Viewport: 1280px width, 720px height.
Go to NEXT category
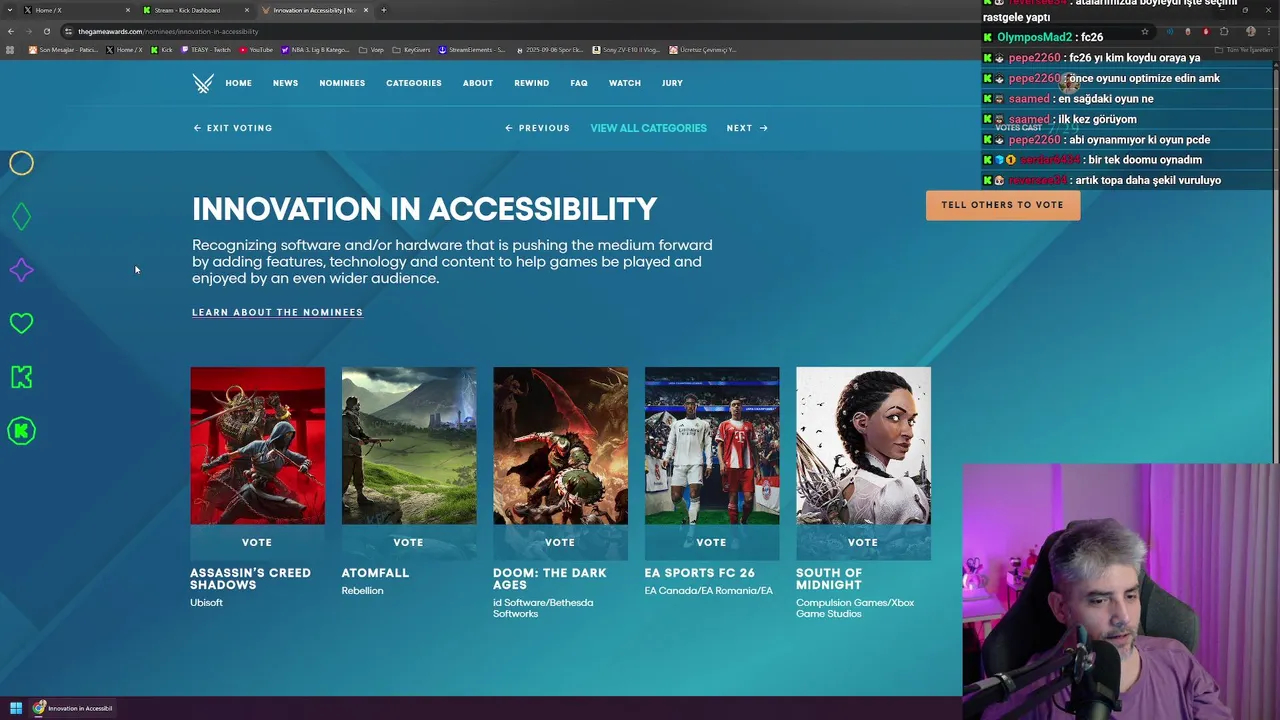point(747,128)
